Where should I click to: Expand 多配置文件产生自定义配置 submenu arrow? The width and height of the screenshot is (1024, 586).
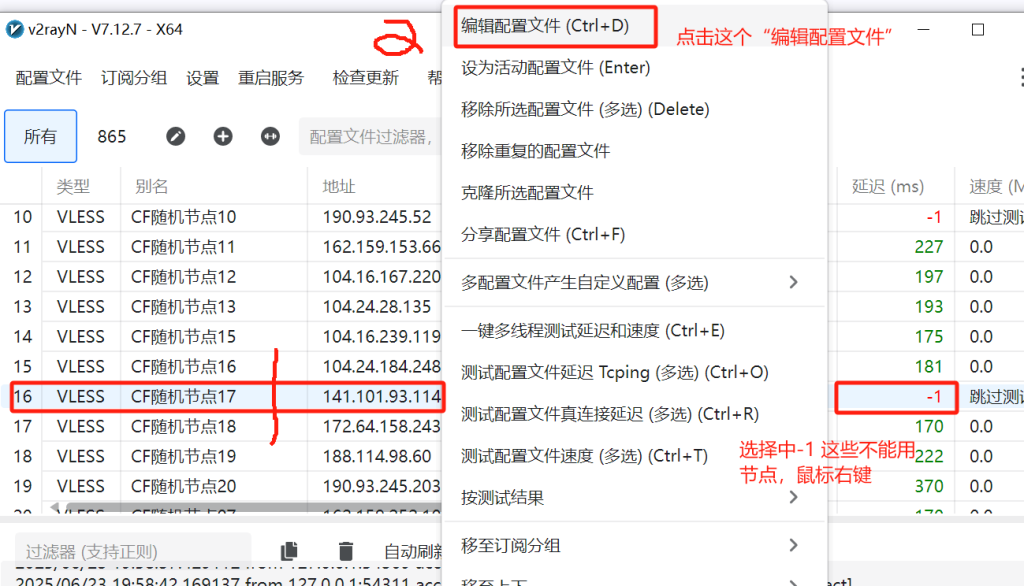pos(793,282)
